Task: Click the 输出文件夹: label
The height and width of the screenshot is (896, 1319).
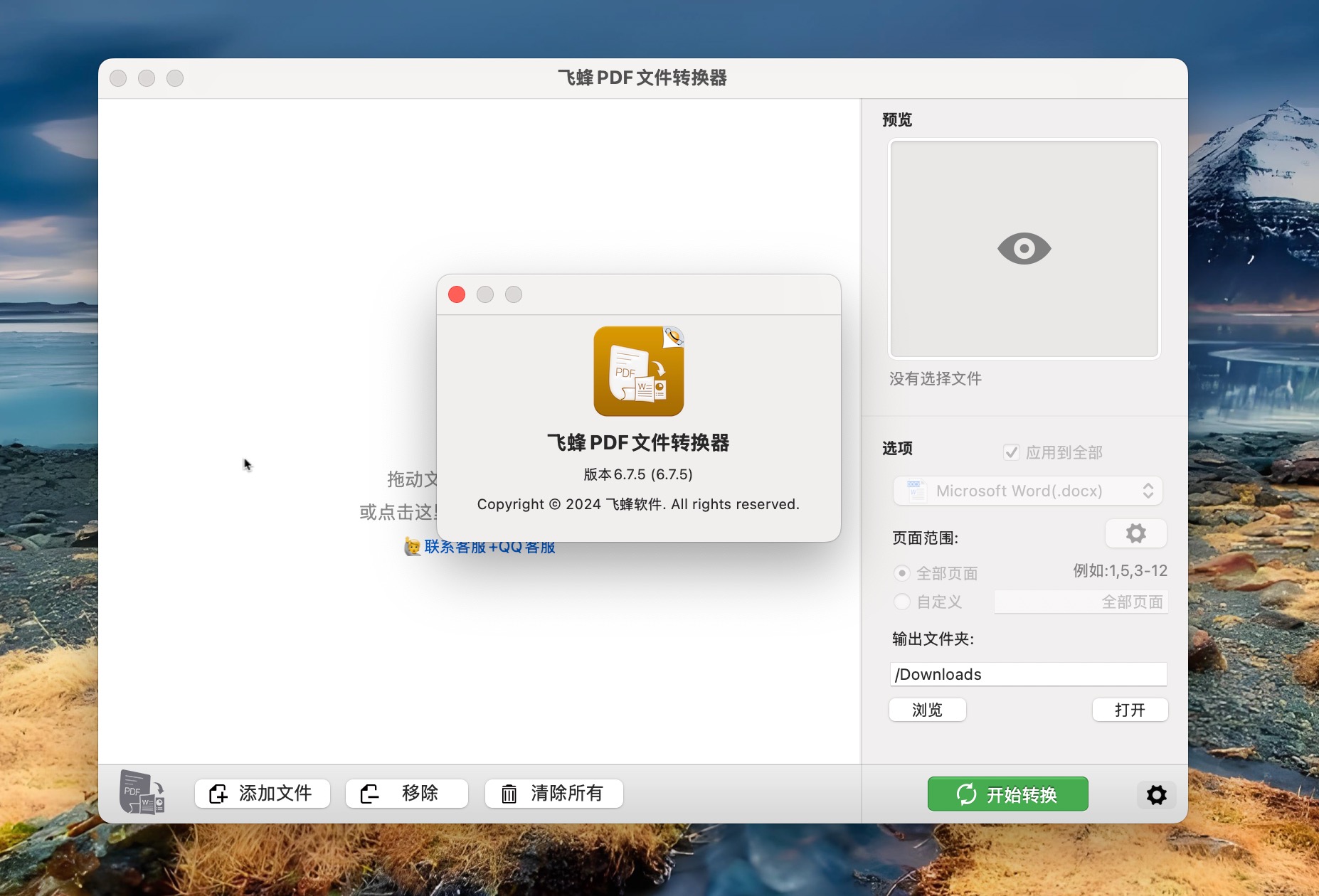Action: (x=933, y=639)
